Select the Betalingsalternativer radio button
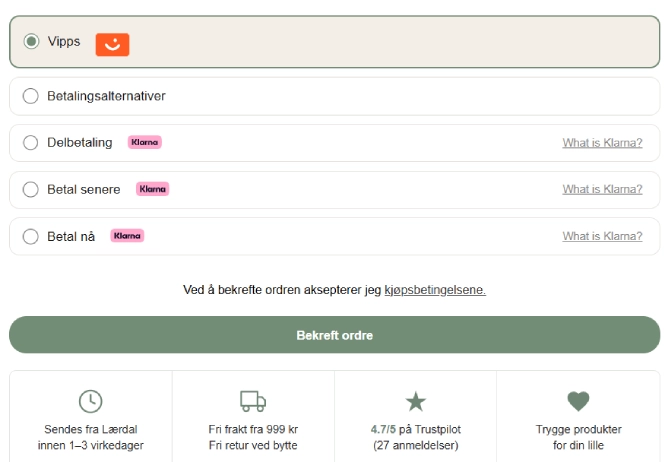Screen dimensions: 670x462 (x=31, y=96)
